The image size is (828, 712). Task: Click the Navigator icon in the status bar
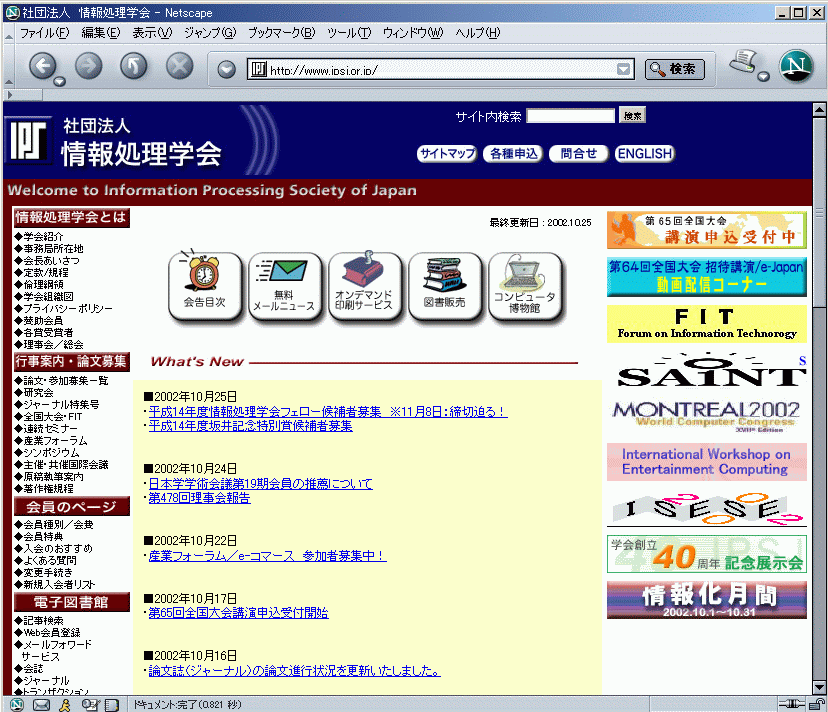pos(16,704)
